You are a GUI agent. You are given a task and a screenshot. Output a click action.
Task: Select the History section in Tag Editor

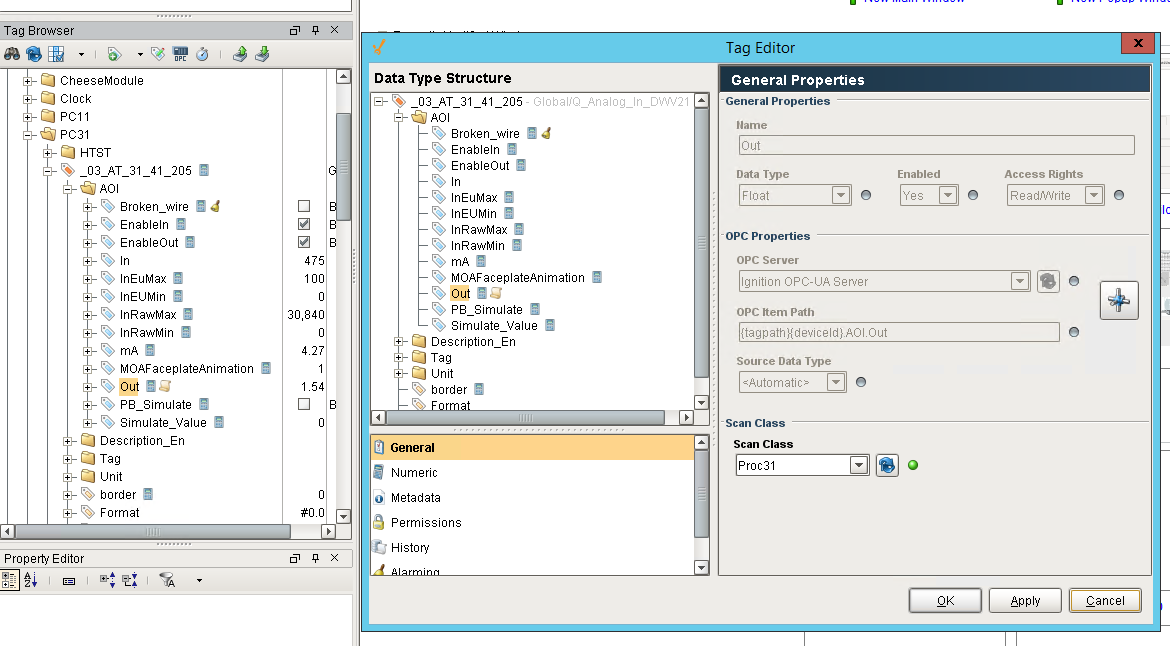click(533, 548)
